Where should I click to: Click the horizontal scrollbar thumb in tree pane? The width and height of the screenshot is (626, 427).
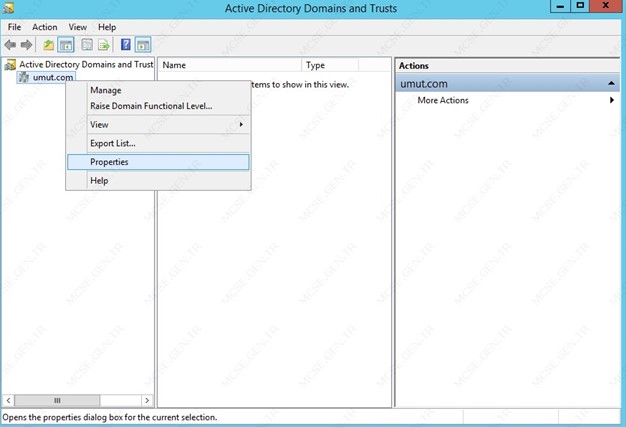click(57, 400)
